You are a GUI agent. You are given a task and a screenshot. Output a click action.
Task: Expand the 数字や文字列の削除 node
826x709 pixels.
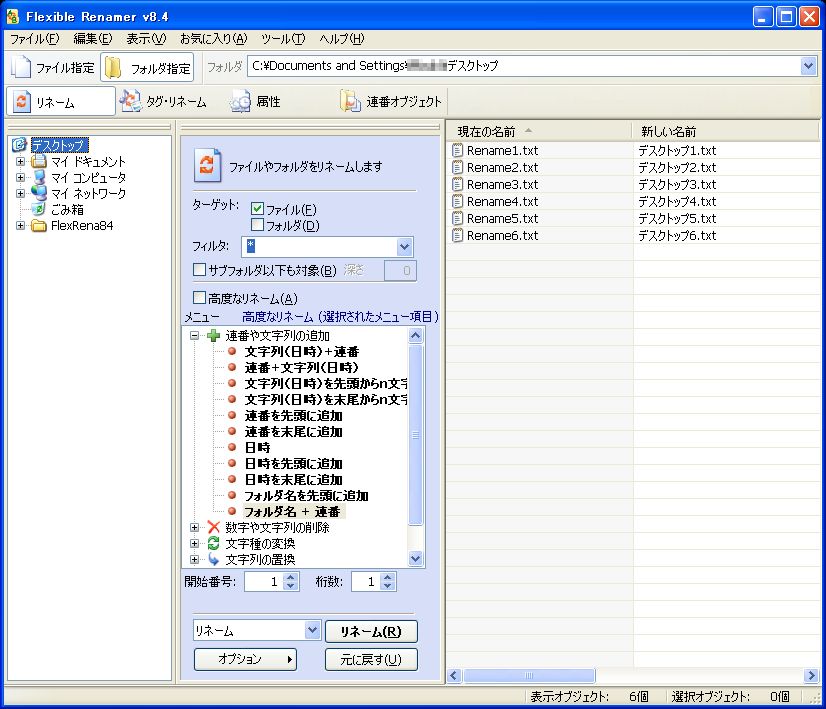pos(194,527)
